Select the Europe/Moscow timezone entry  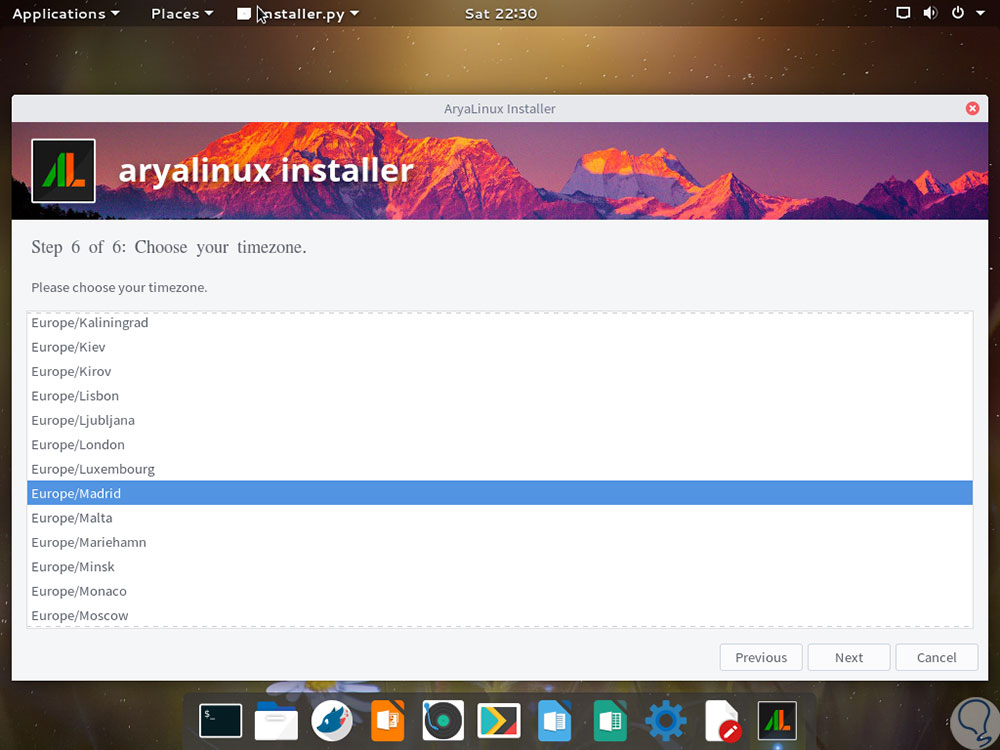pos(80,615)
